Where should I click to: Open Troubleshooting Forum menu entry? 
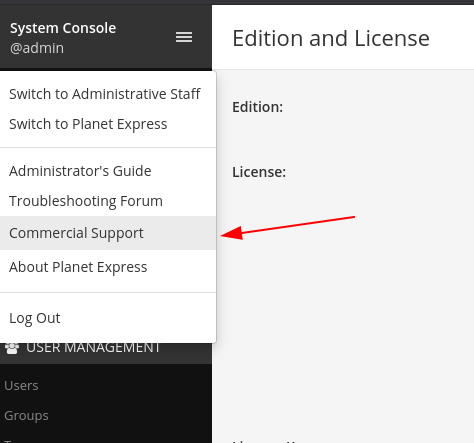86,201
